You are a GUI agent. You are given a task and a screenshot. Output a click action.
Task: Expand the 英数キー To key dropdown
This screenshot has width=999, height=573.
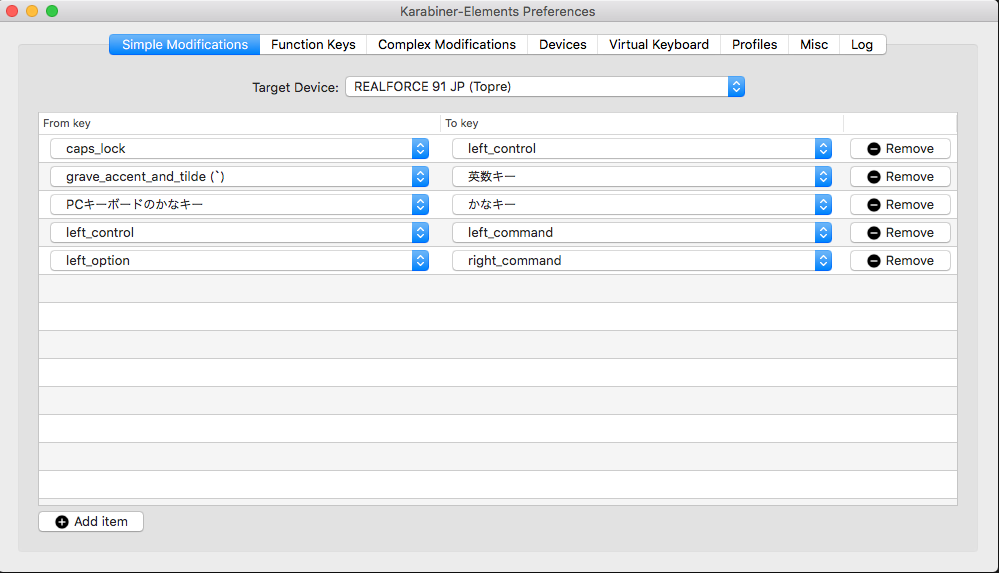pos(641,176)
